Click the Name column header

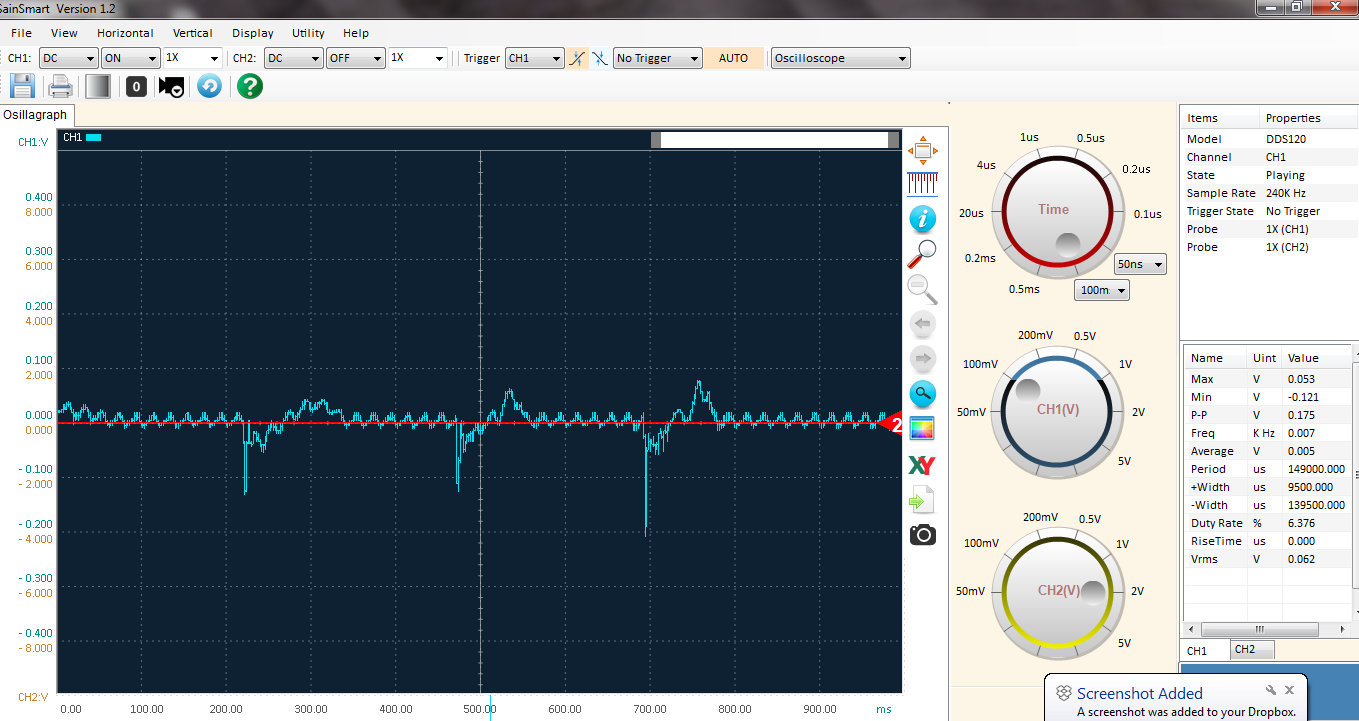click(1216, 358)
